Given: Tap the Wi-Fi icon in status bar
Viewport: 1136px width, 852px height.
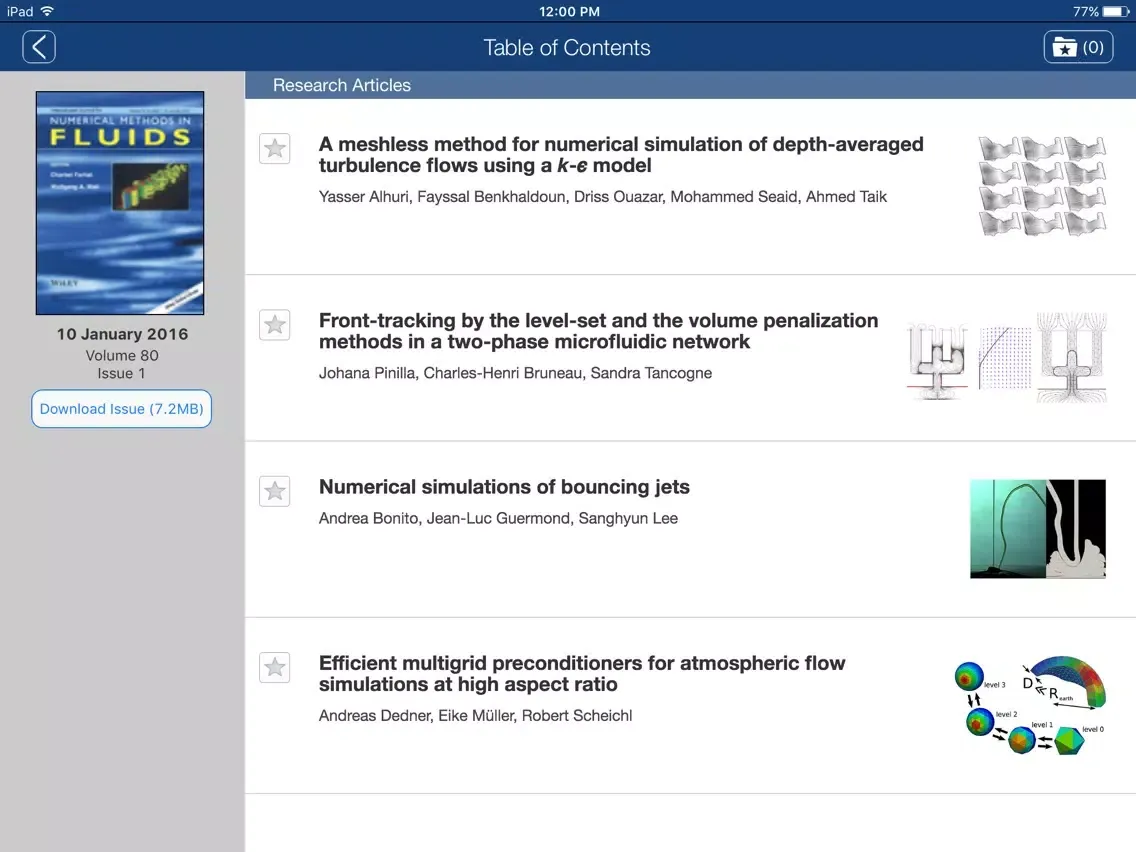Looking at the screenshot, I should (47, 12).
